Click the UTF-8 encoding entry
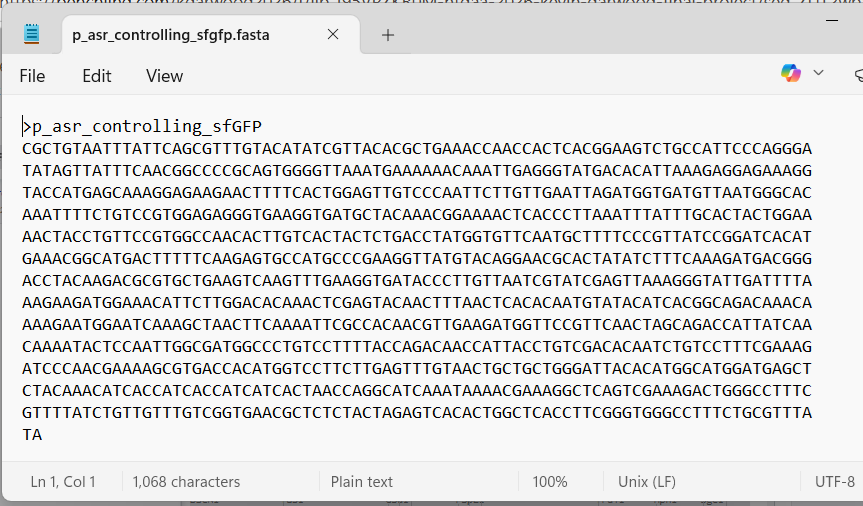 (834, 482)
